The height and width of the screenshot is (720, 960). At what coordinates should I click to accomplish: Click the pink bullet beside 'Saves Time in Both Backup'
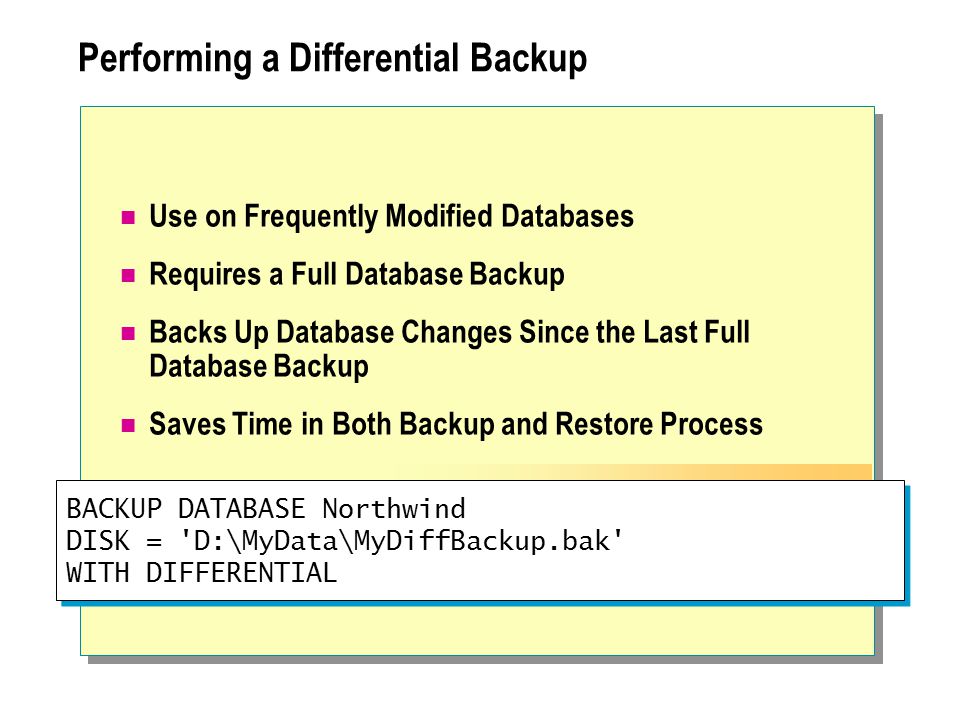[128, 426]
